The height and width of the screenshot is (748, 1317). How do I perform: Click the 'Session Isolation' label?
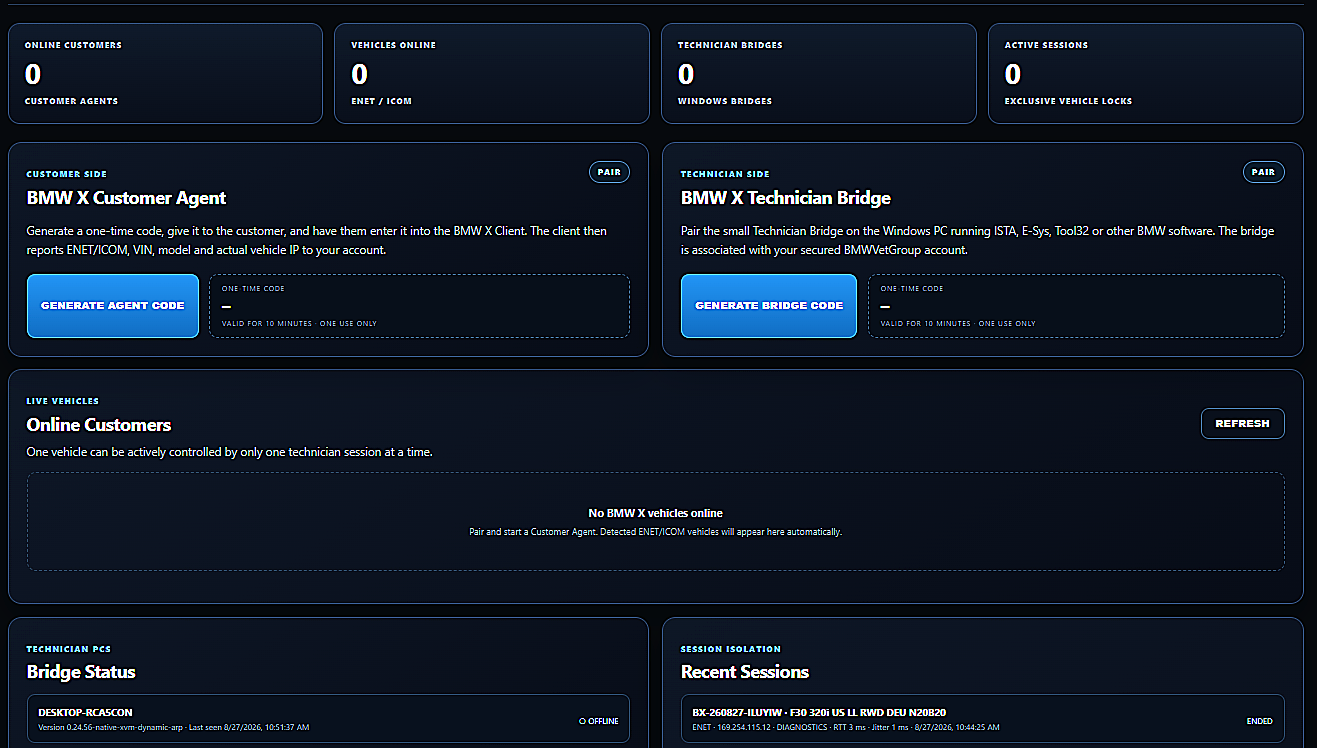[731, 649]
